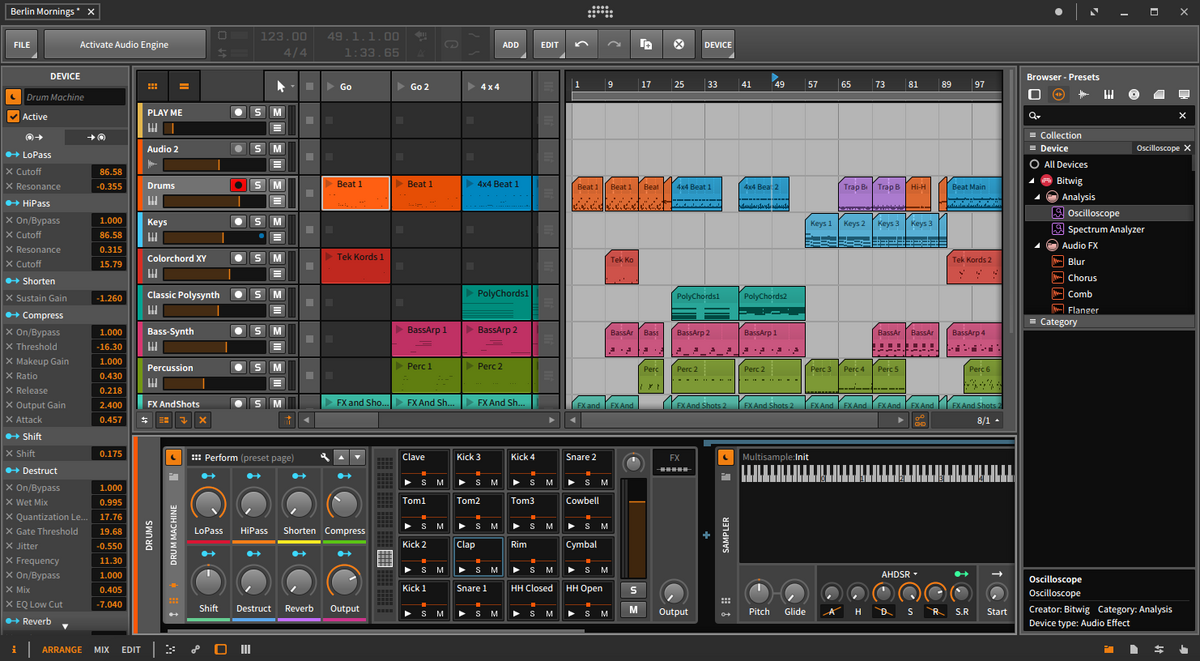Select the files monitor browser icon
Viewport: 1200px width, 661px height.
point(1184,95)
